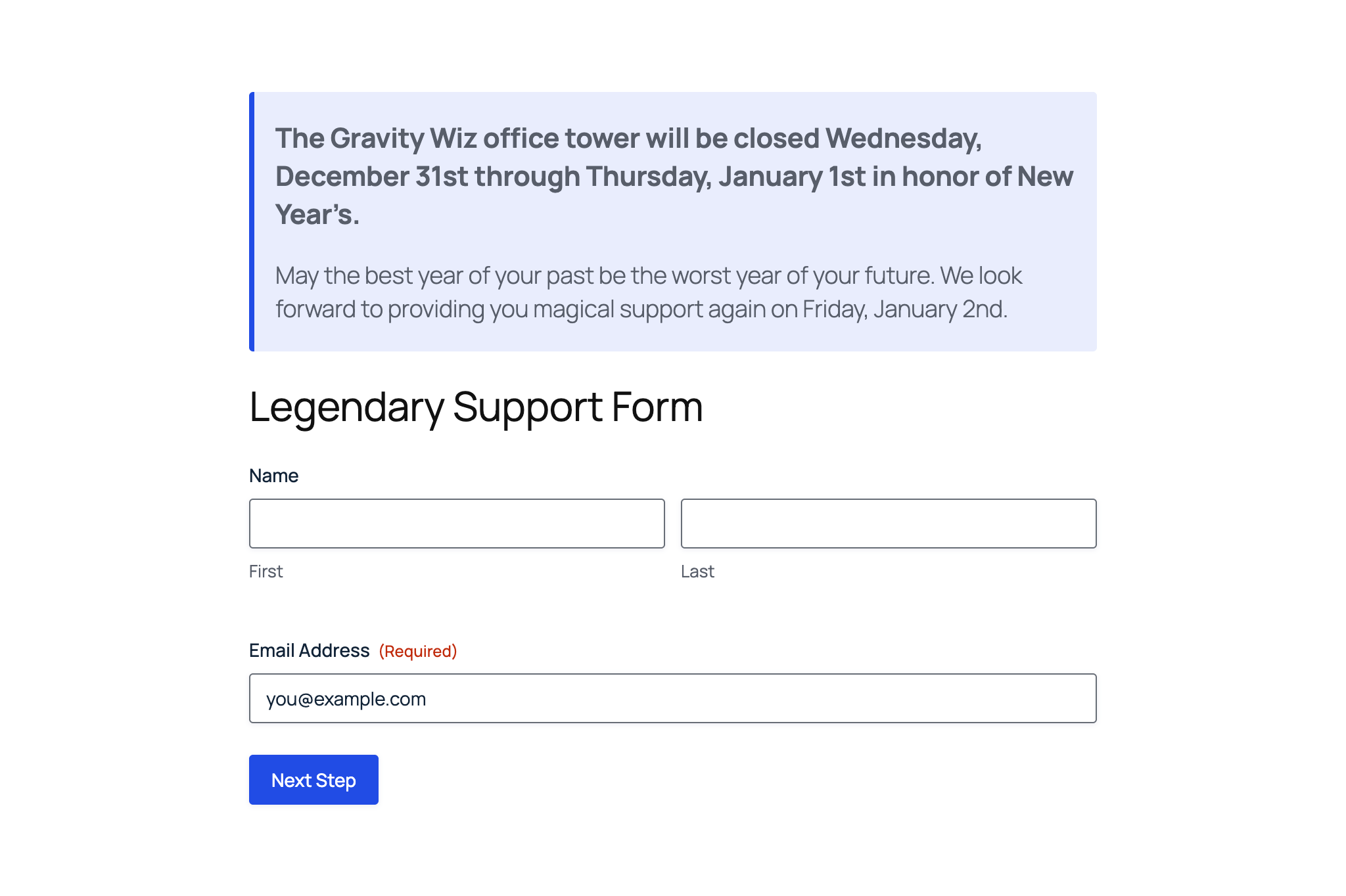Click the First name input field
1346x896 pixels.
pos(457,524)
